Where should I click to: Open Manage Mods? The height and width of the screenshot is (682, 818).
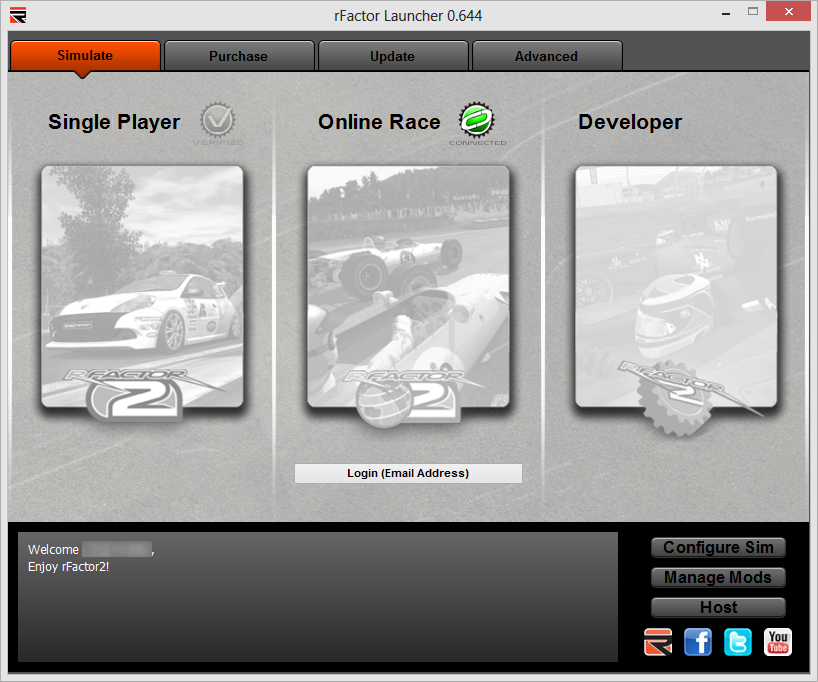718,578
